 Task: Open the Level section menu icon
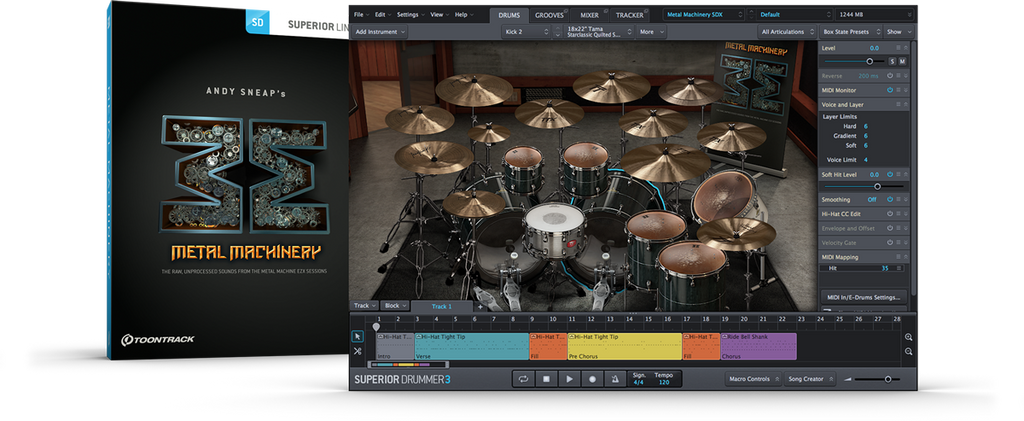898,48
